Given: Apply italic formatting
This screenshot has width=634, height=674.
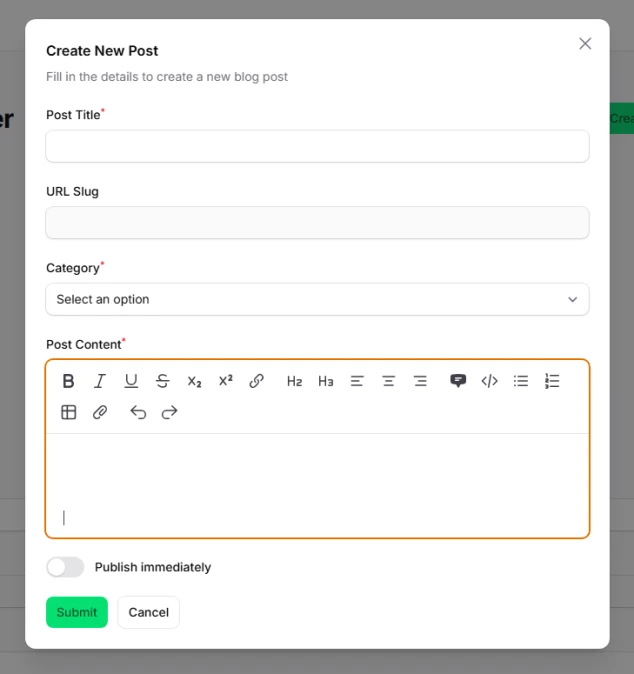Looking at the screenshot, I should point(100,381).
